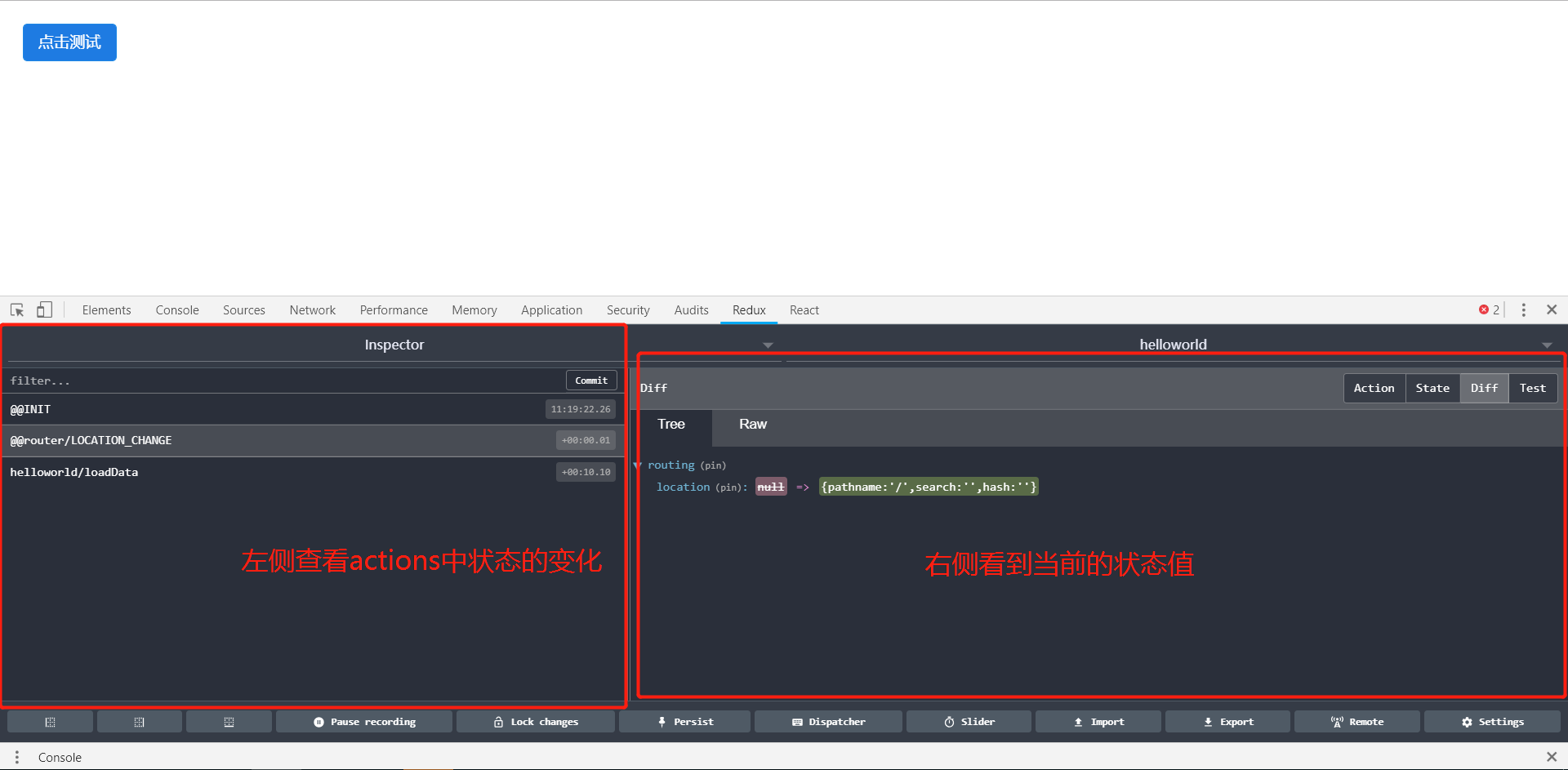Click the +00:10.10 time badge
The width and height of the screenshot is (1568, 770).
click(586, 472)
